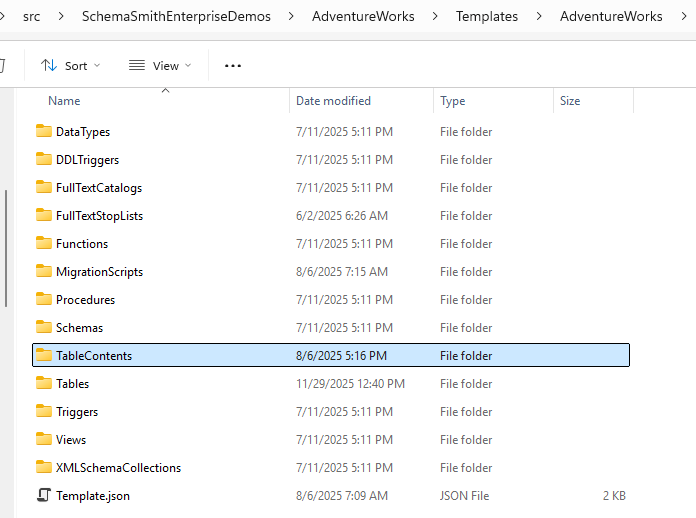The width and height of the screenshot is (696, 518).
Task: Click the View list icon
Action: 137,66
